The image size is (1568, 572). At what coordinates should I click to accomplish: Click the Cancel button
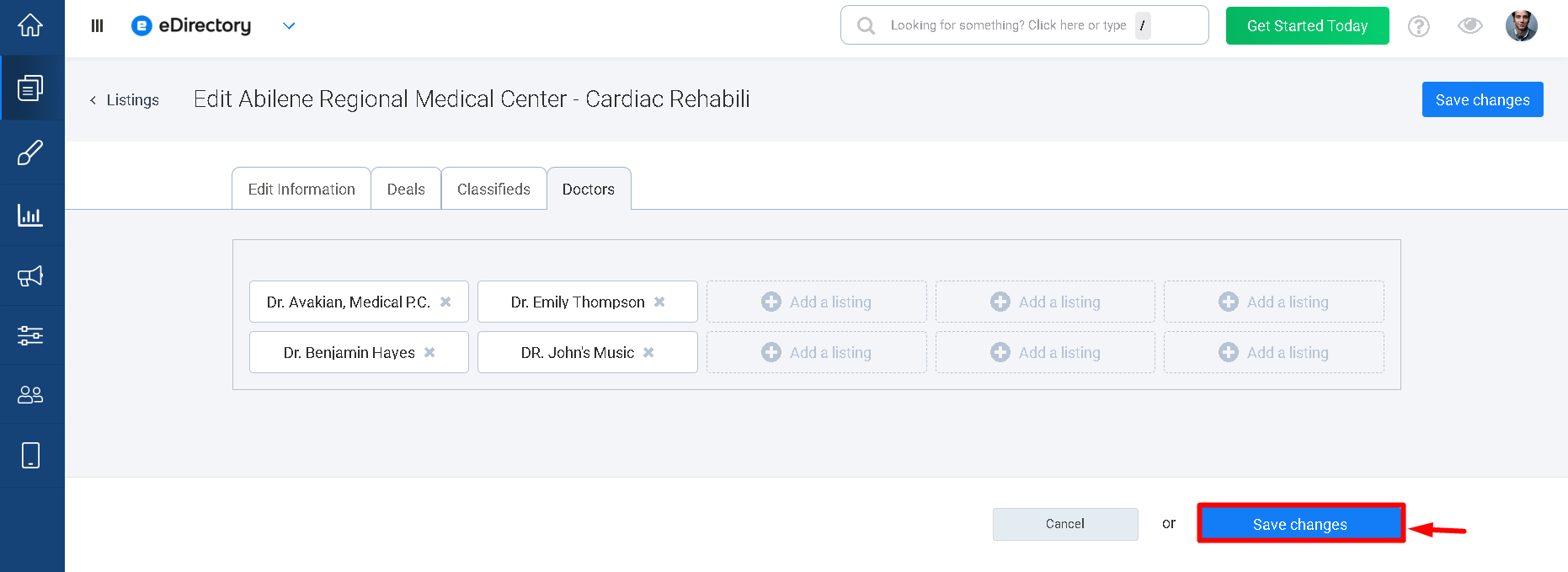(x=1065, y=524)
